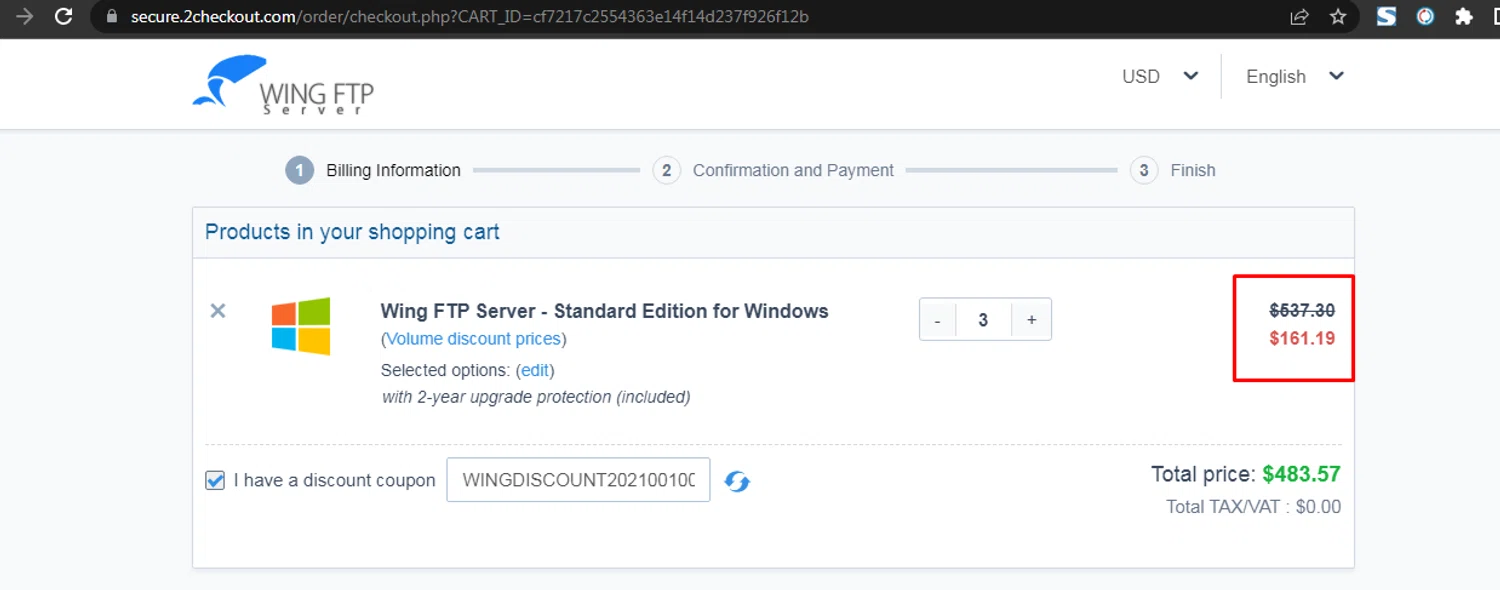Screen dimensions: 1500x590
Task: Bookmark this page with the star icon
Action: [x=1338, y=17]
